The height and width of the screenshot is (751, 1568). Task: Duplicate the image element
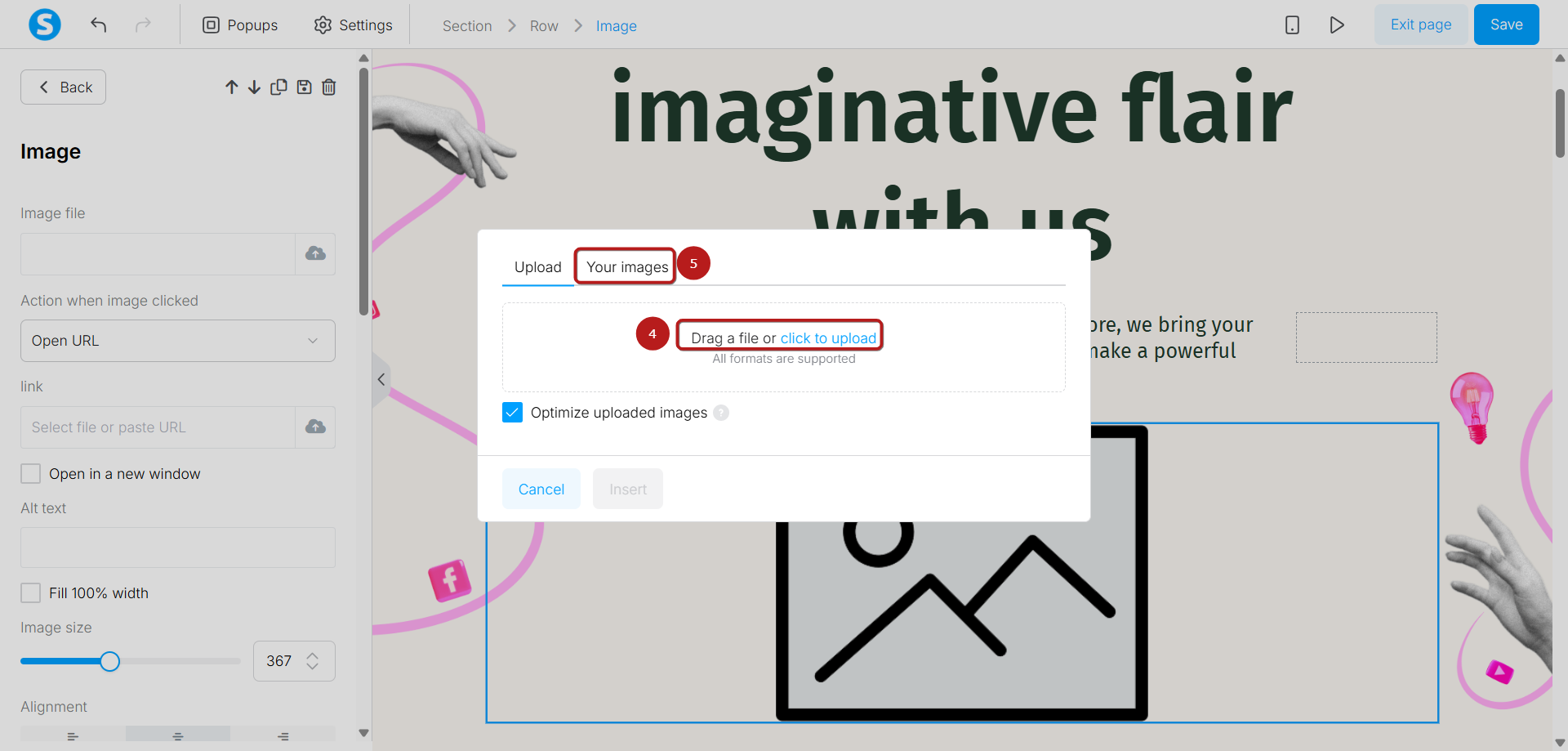click(x=278, y=87)
